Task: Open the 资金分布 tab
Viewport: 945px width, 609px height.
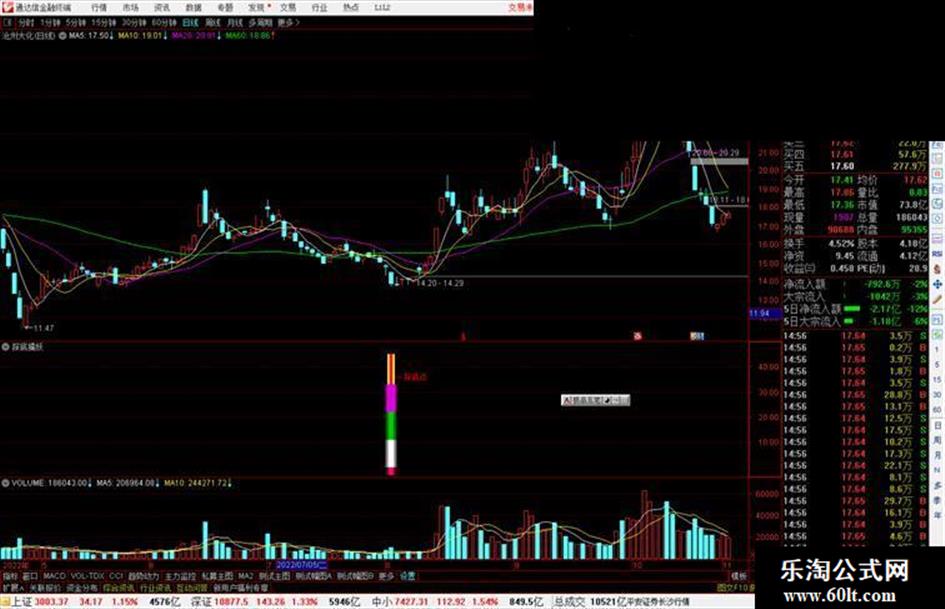Action: (x=82, y=587)
